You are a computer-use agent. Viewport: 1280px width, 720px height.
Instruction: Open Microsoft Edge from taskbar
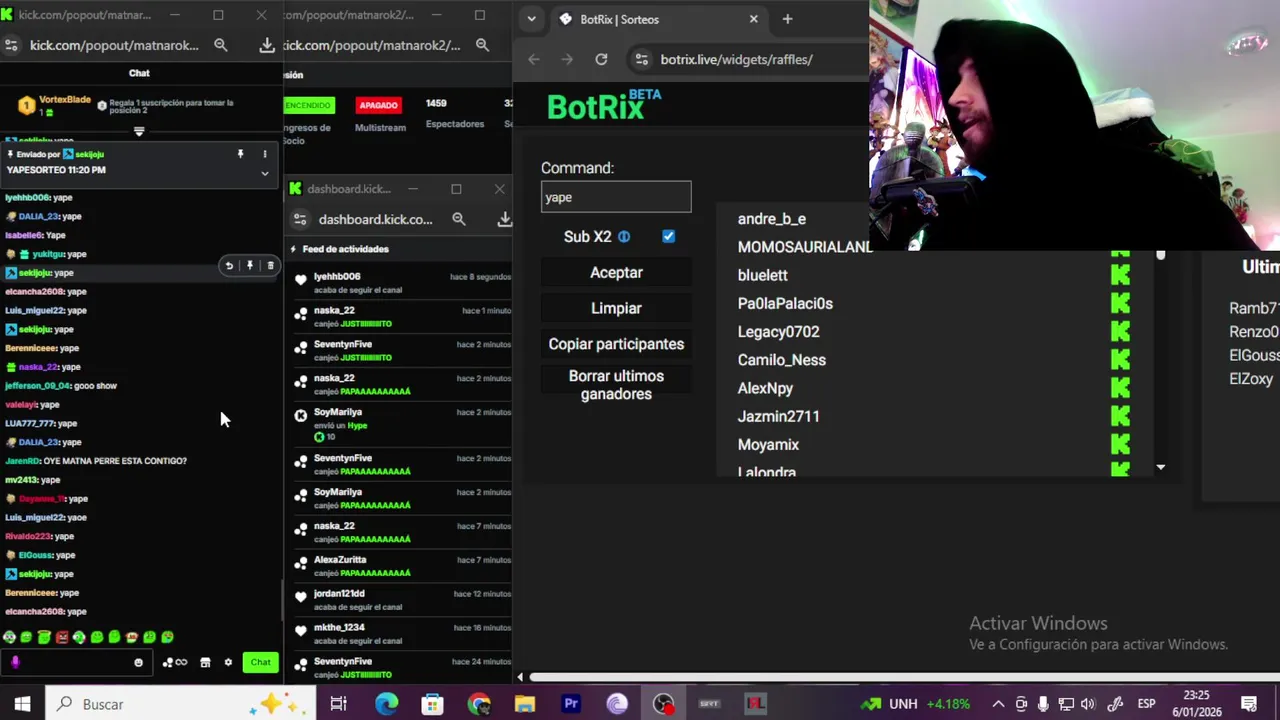[x=386, y=704]
